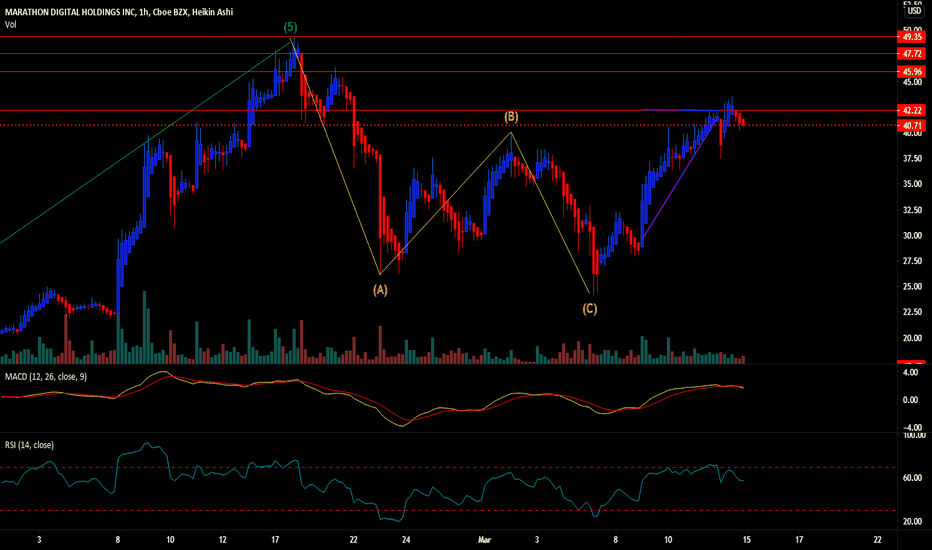This screenshot has width=932, height=550.
Task: Select the 47.72 price level label
Action: 912,54
